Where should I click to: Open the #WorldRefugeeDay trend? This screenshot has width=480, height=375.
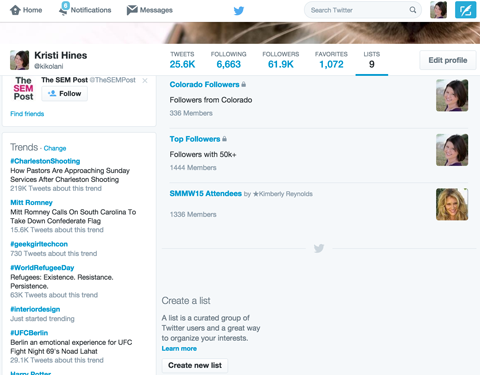pos(42,268)
